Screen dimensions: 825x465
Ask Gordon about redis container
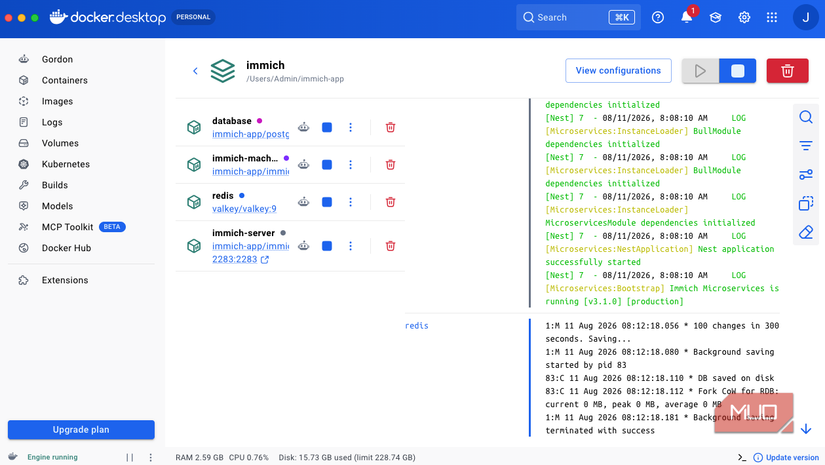[304, 202]
